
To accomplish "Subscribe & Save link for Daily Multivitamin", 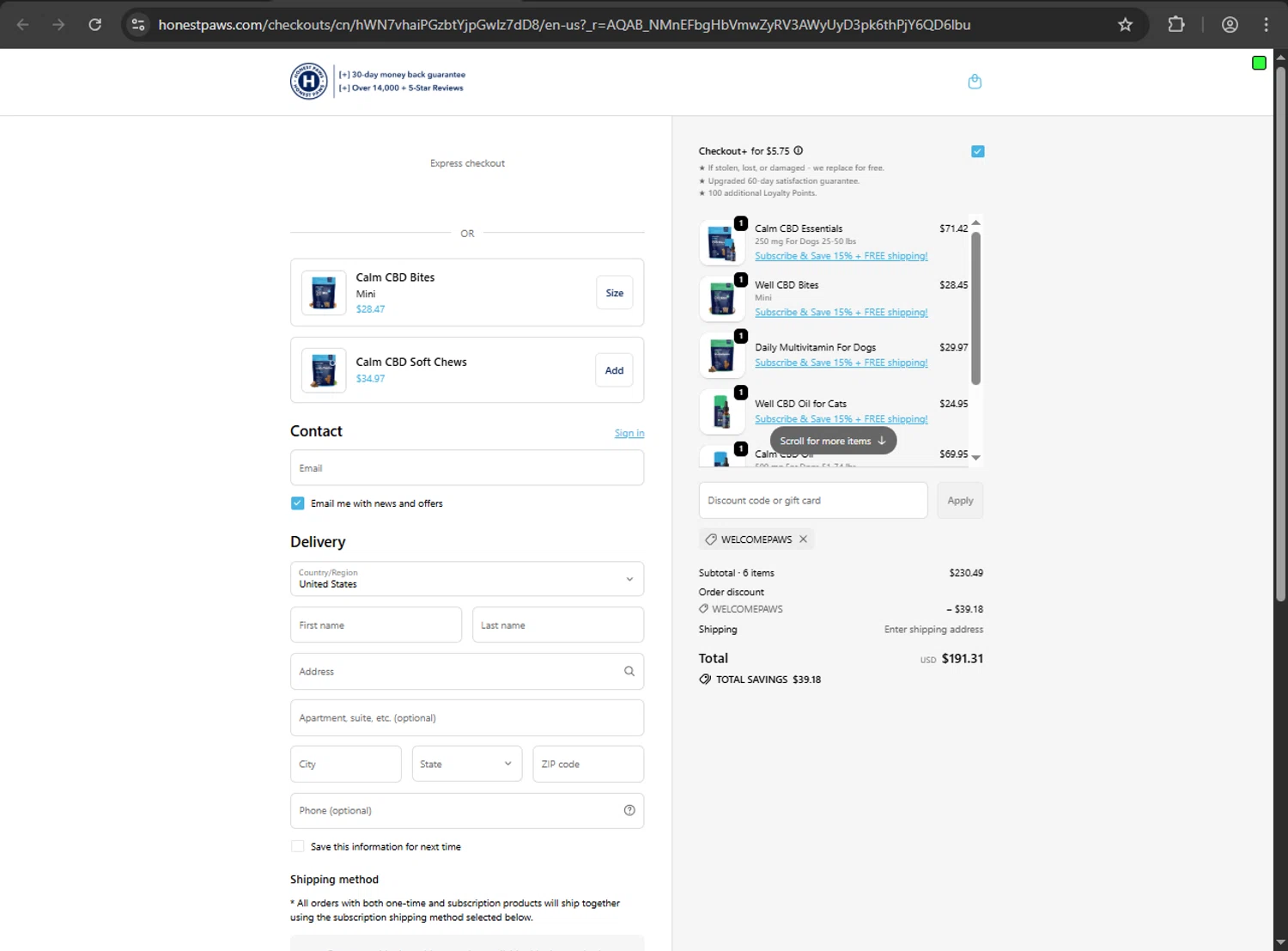I will click(x=841, y=363).
